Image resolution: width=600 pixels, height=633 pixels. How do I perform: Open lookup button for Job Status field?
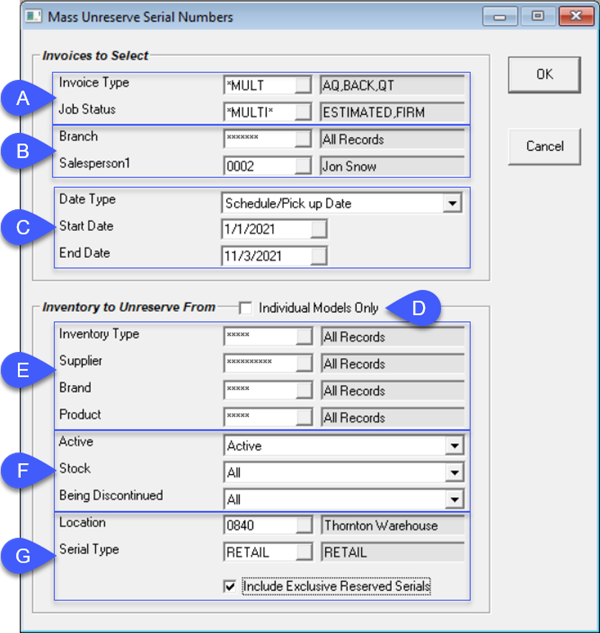[x=302, y=112]
